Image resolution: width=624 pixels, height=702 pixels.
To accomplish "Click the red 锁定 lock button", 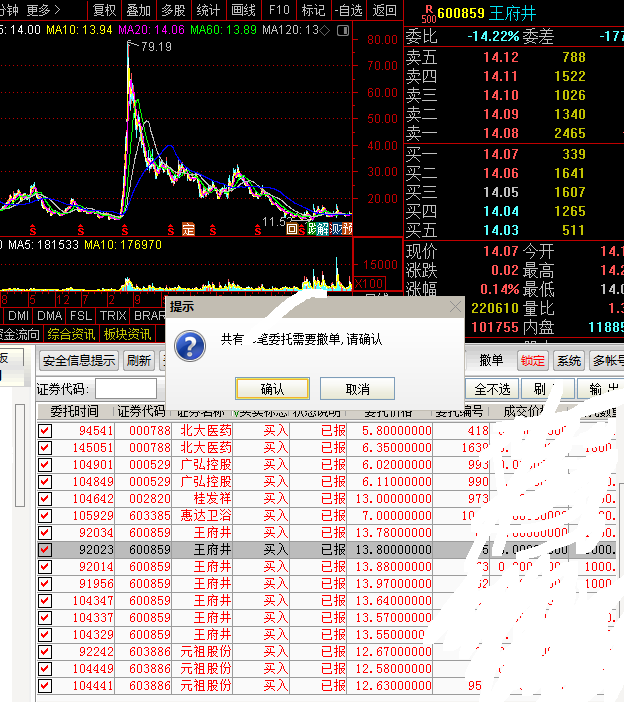I will pyautogui.click(x=533, y=360).
